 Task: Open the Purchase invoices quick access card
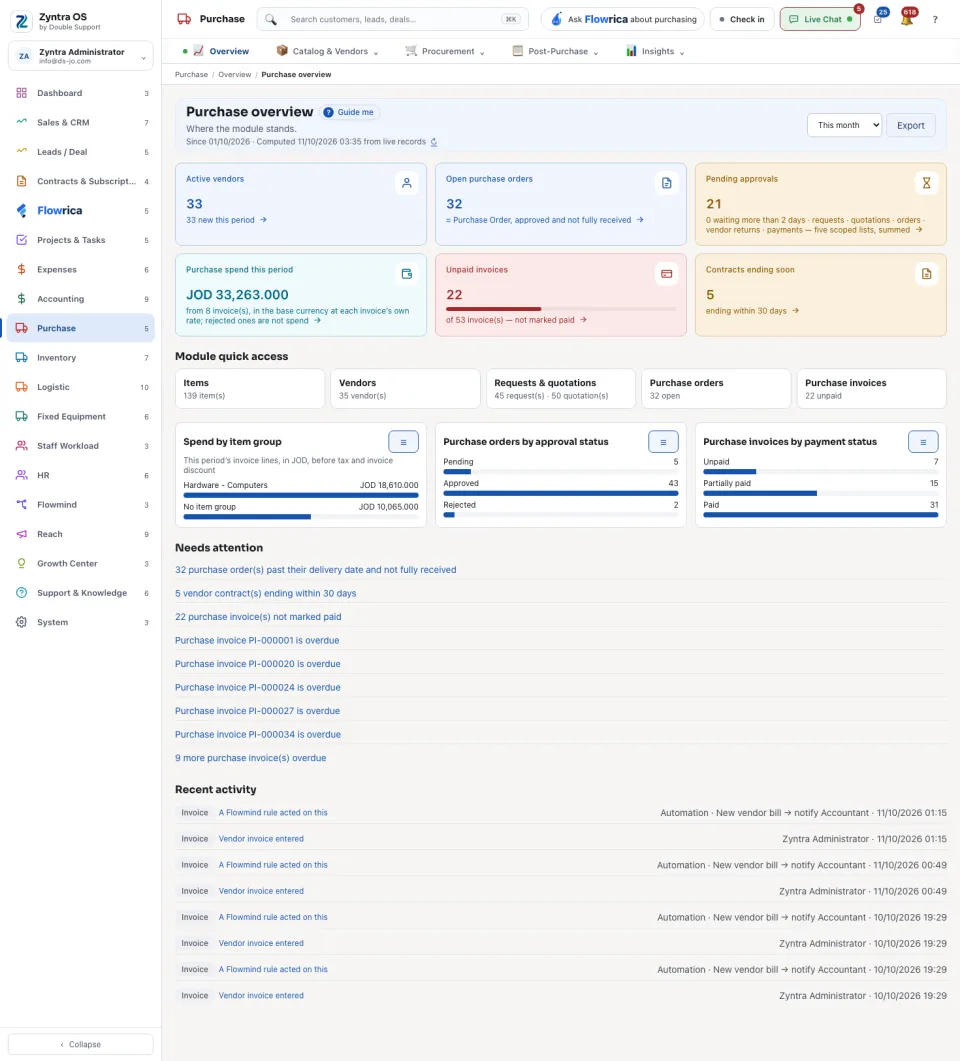click(871, 388)
